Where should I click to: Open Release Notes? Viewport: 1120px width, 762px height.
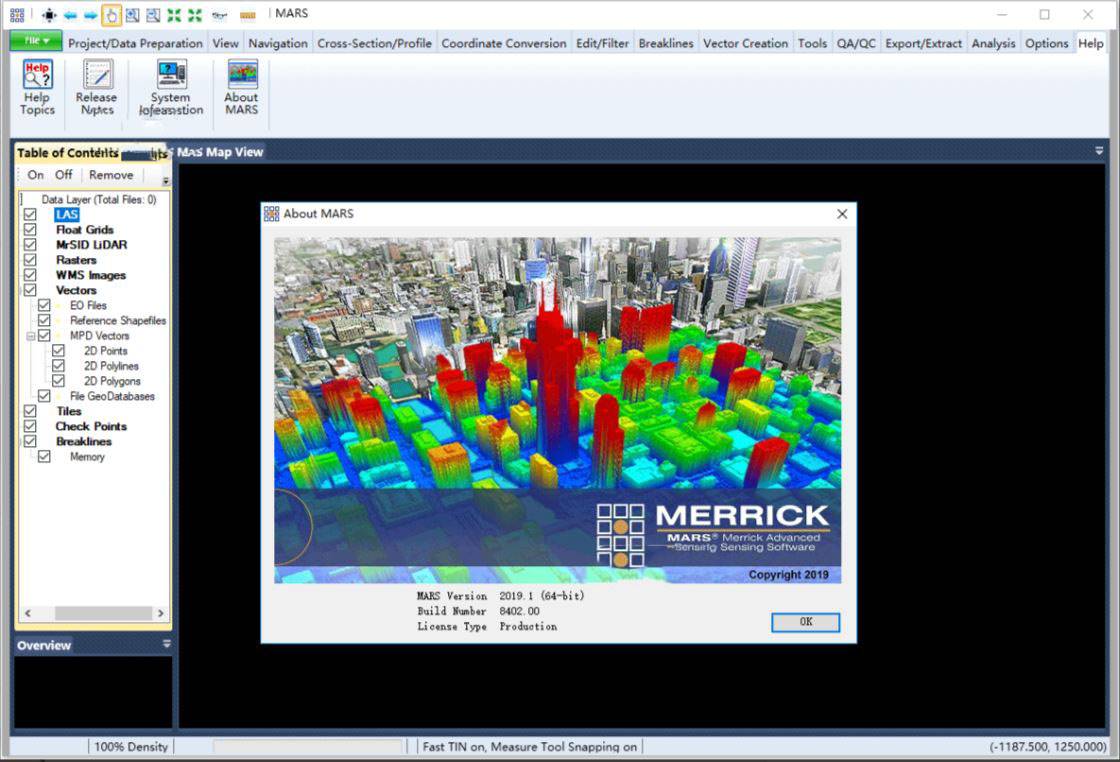point(96,87)
